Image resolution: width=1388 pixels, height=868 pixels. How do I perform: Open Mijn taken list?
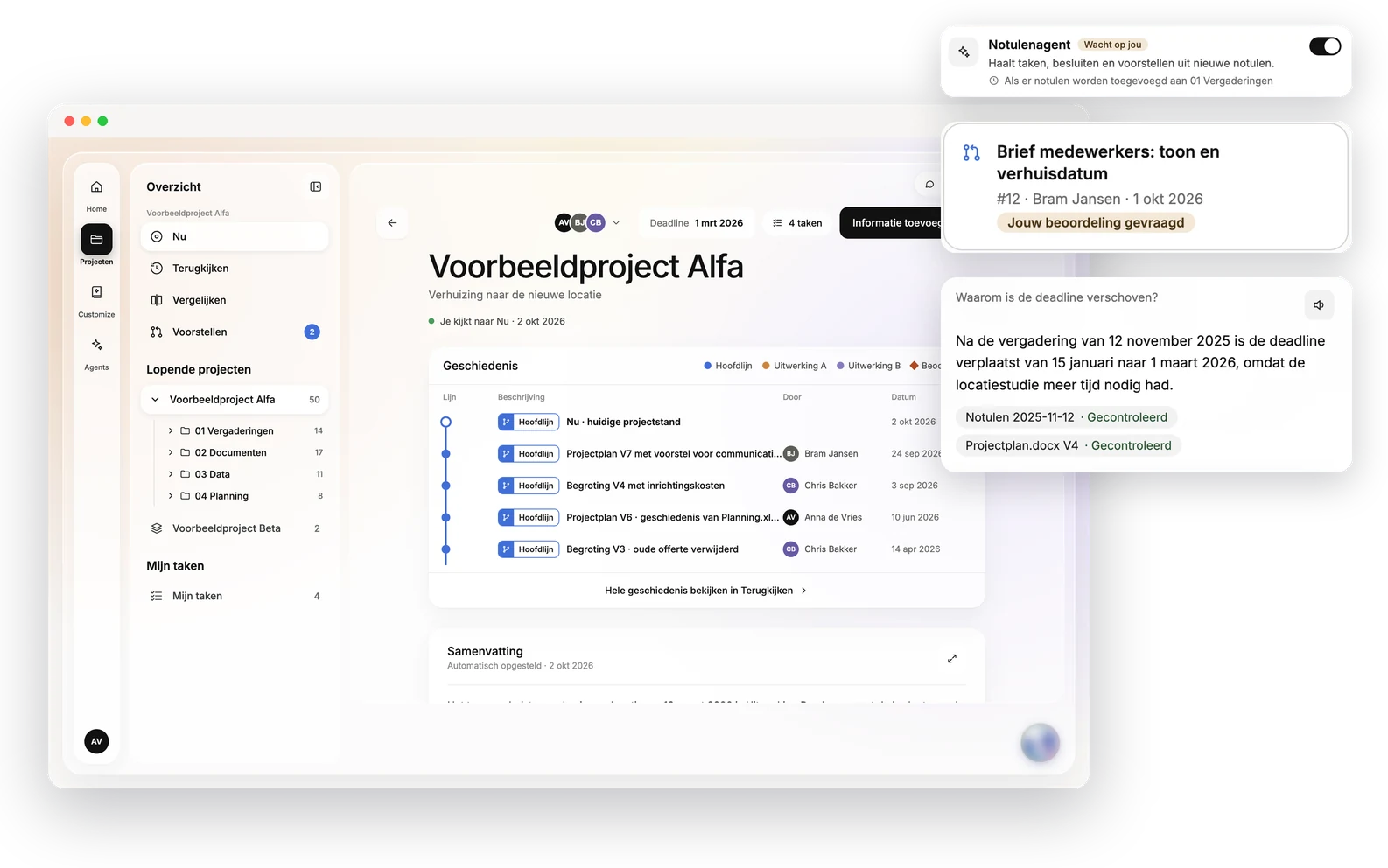coord(235,596)
